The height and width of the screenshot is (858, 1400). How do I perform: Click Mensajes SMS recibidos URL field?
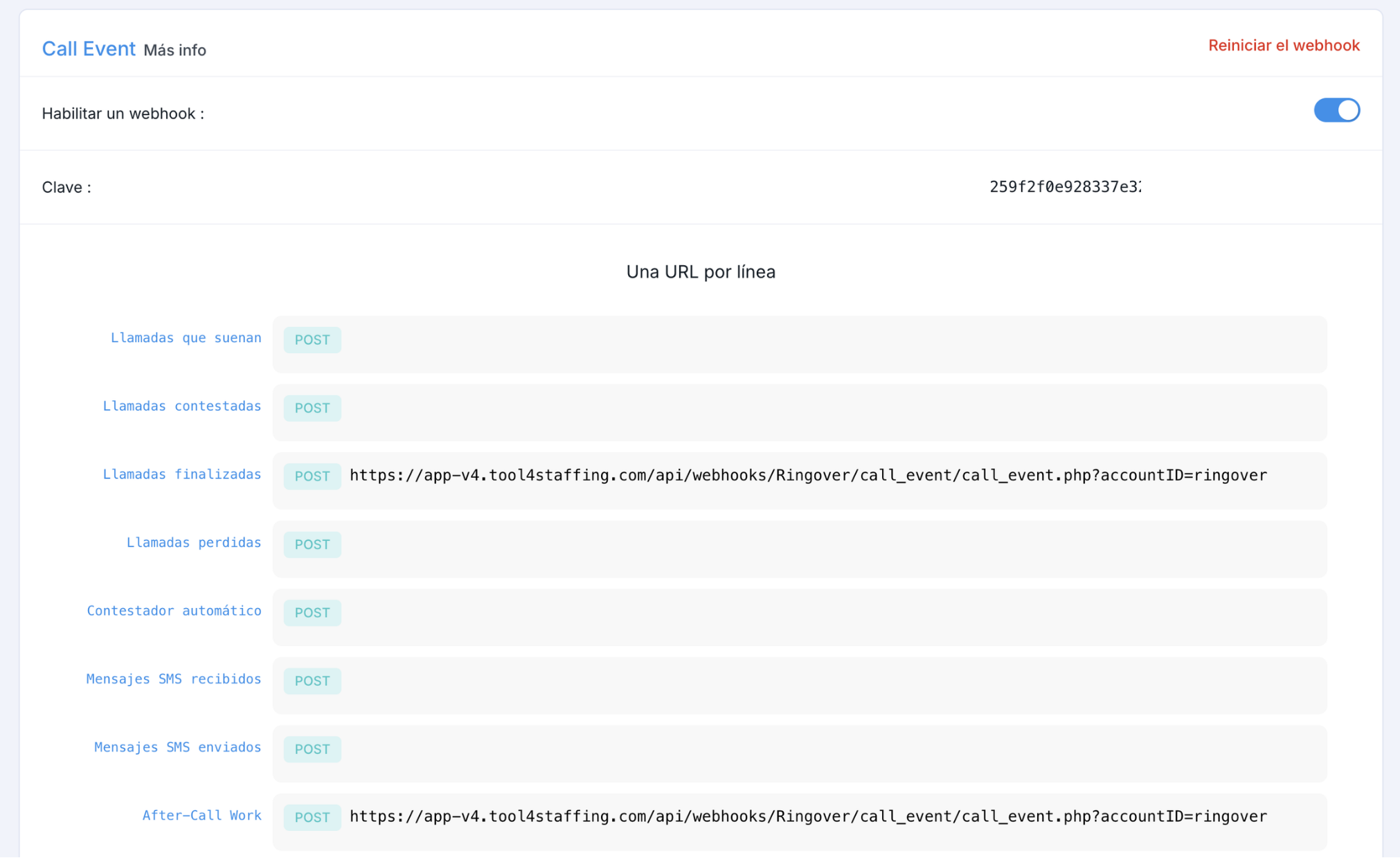831,685
